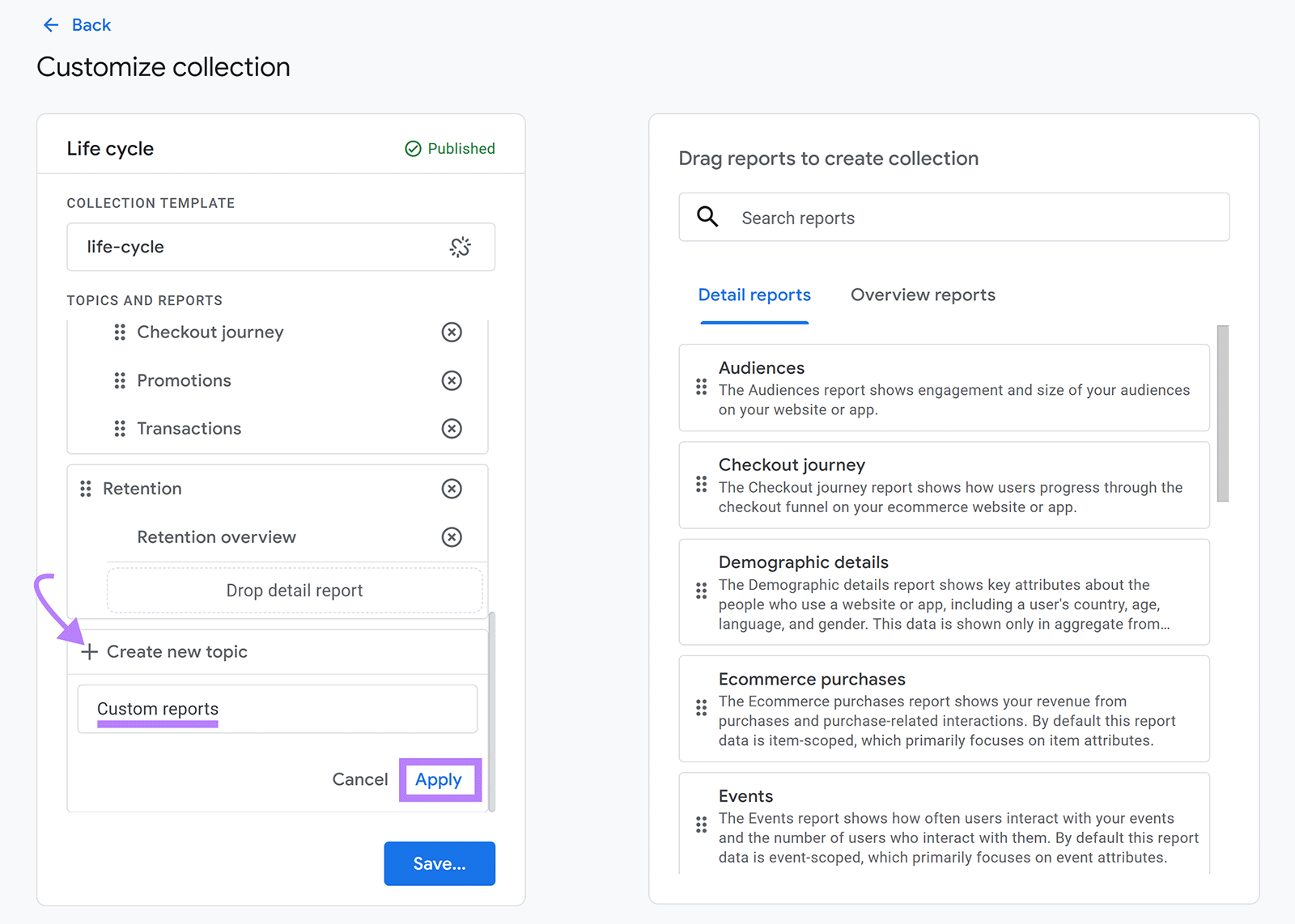1295x924 pixels.
Task: Grab the Ecommerce purchases drag handle
Action: point(702,708)
